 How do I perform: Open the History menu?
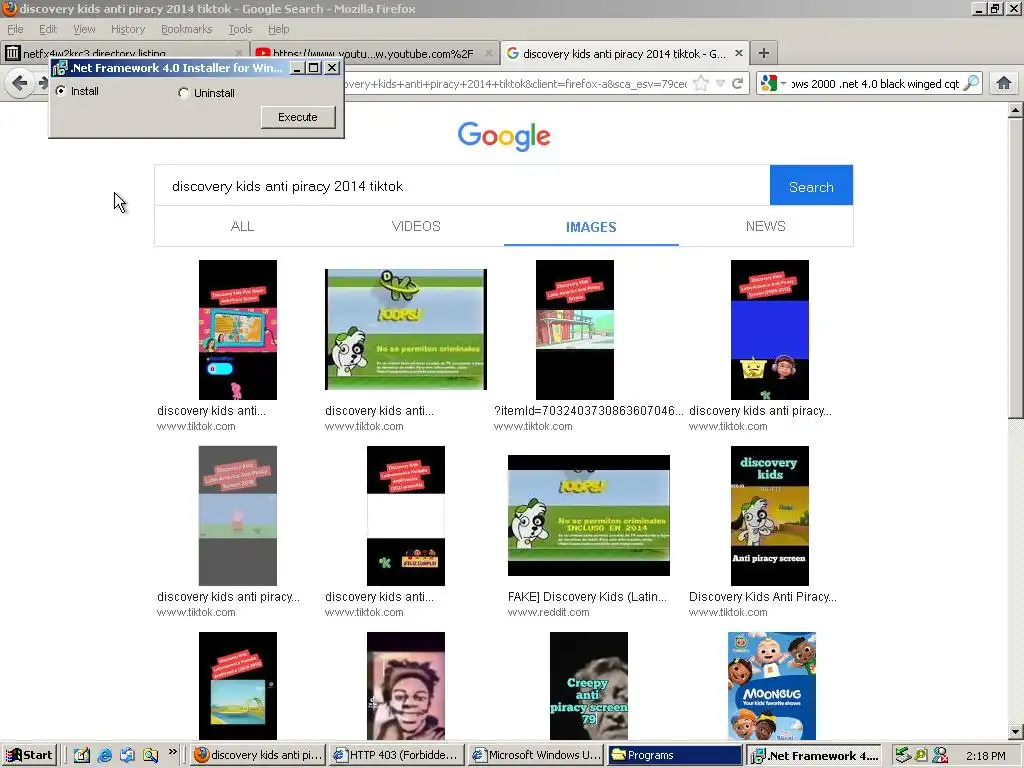pos(128,29)
